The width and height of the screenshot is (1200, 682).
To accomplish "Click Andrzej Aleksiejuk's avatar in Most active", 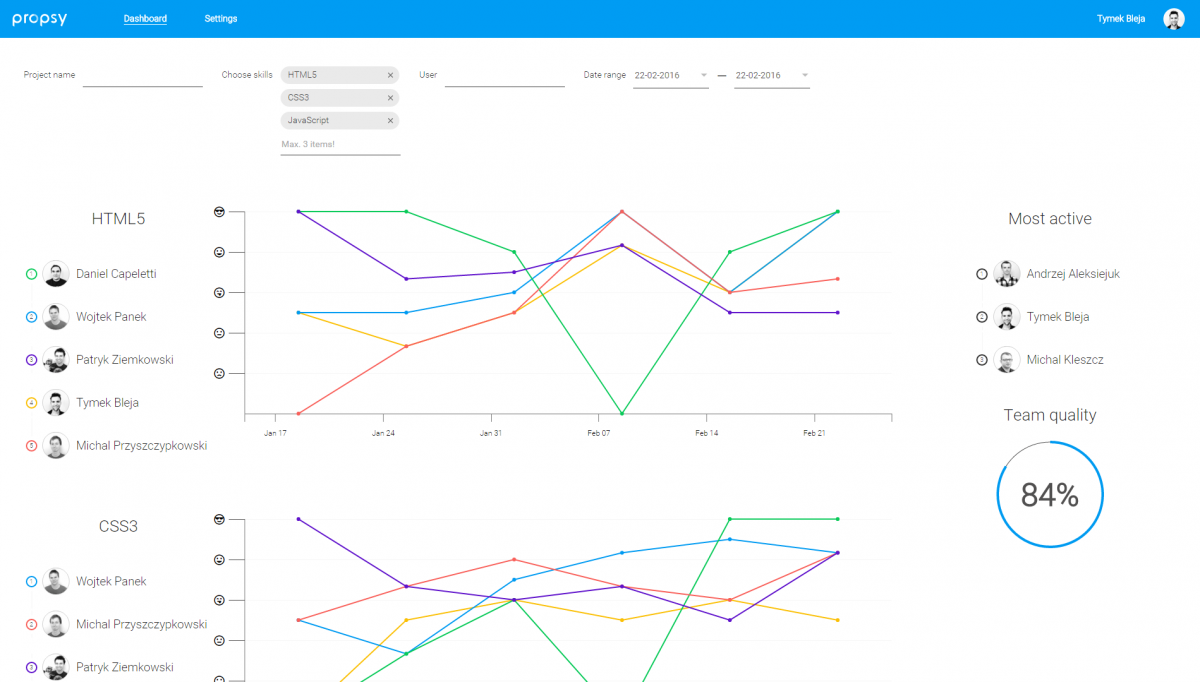I will 1007,274.
